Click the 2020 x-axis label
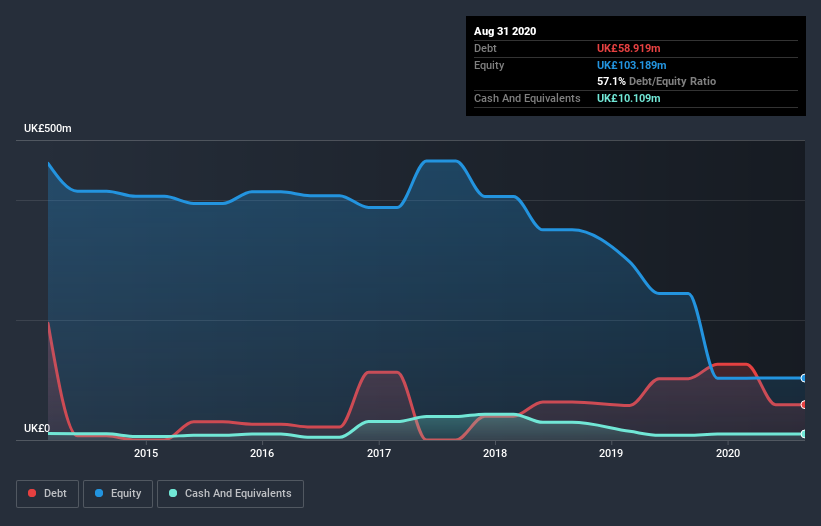This screenshot has width=821, height=526. pyautogui.click(x=728, y=453)
